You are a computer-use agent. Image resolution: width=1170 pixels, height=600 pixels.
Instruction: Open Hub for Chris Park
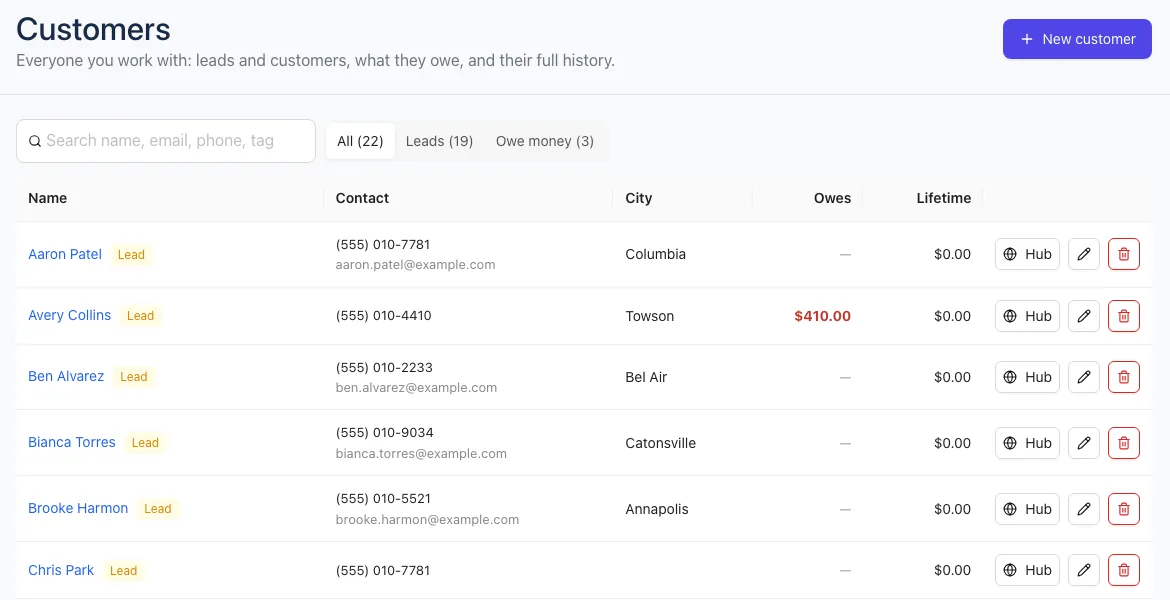tap(1027, 571)
